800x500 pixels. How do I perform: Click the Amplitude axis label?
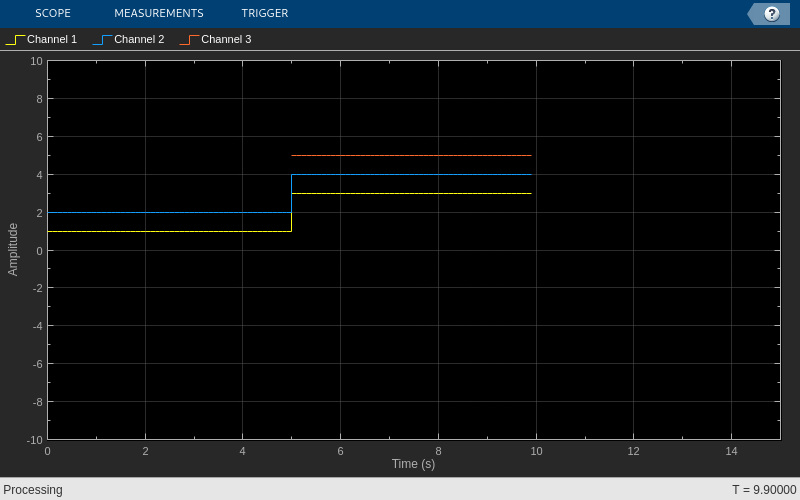tap(13, 249)
